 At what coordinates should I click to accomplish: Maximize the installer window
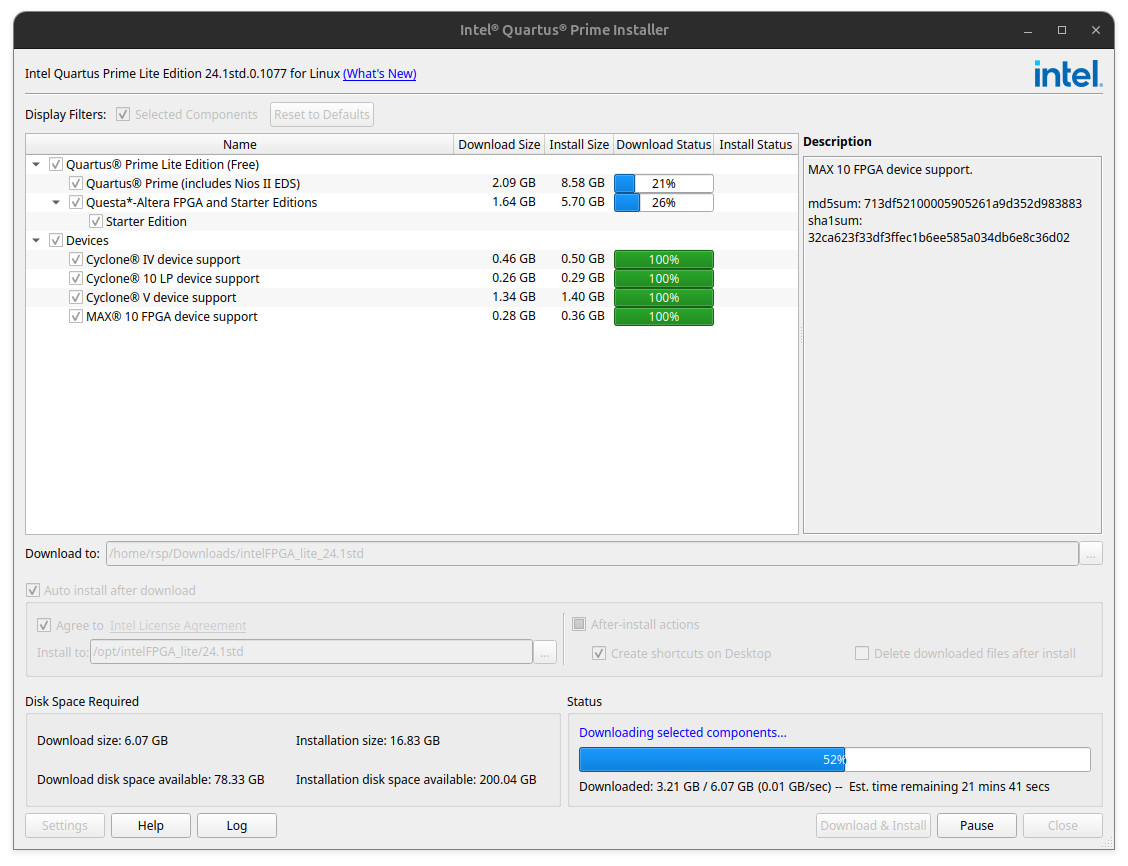tap(1062, 30)
